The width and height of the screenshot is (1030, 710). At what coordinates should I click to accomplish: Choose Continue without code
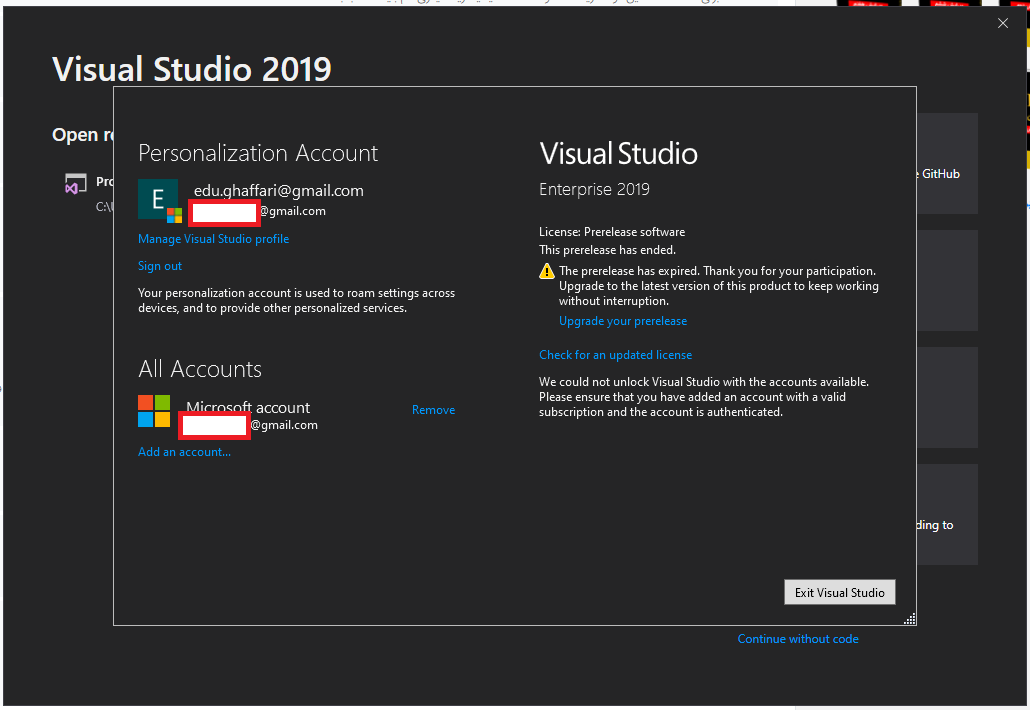(x=797, y=639)
